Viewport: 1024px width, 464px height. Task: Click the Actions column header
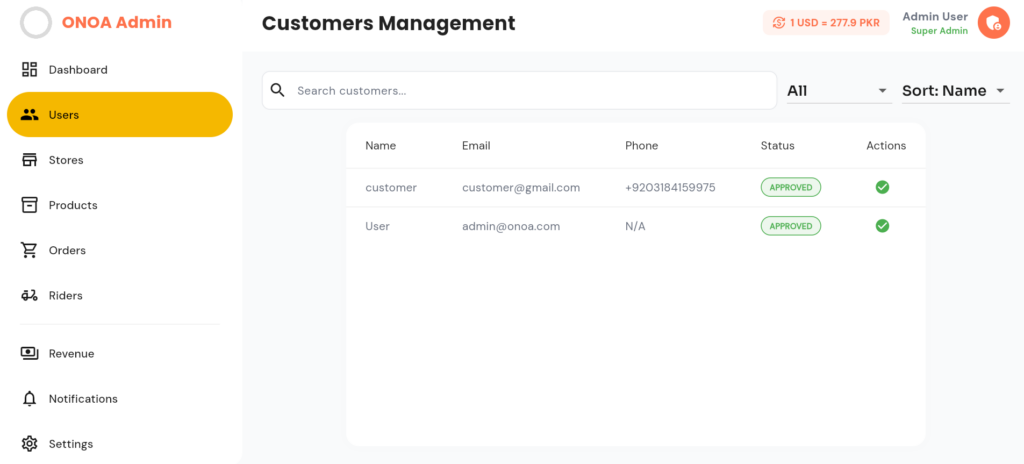click(x=886, y=146)
